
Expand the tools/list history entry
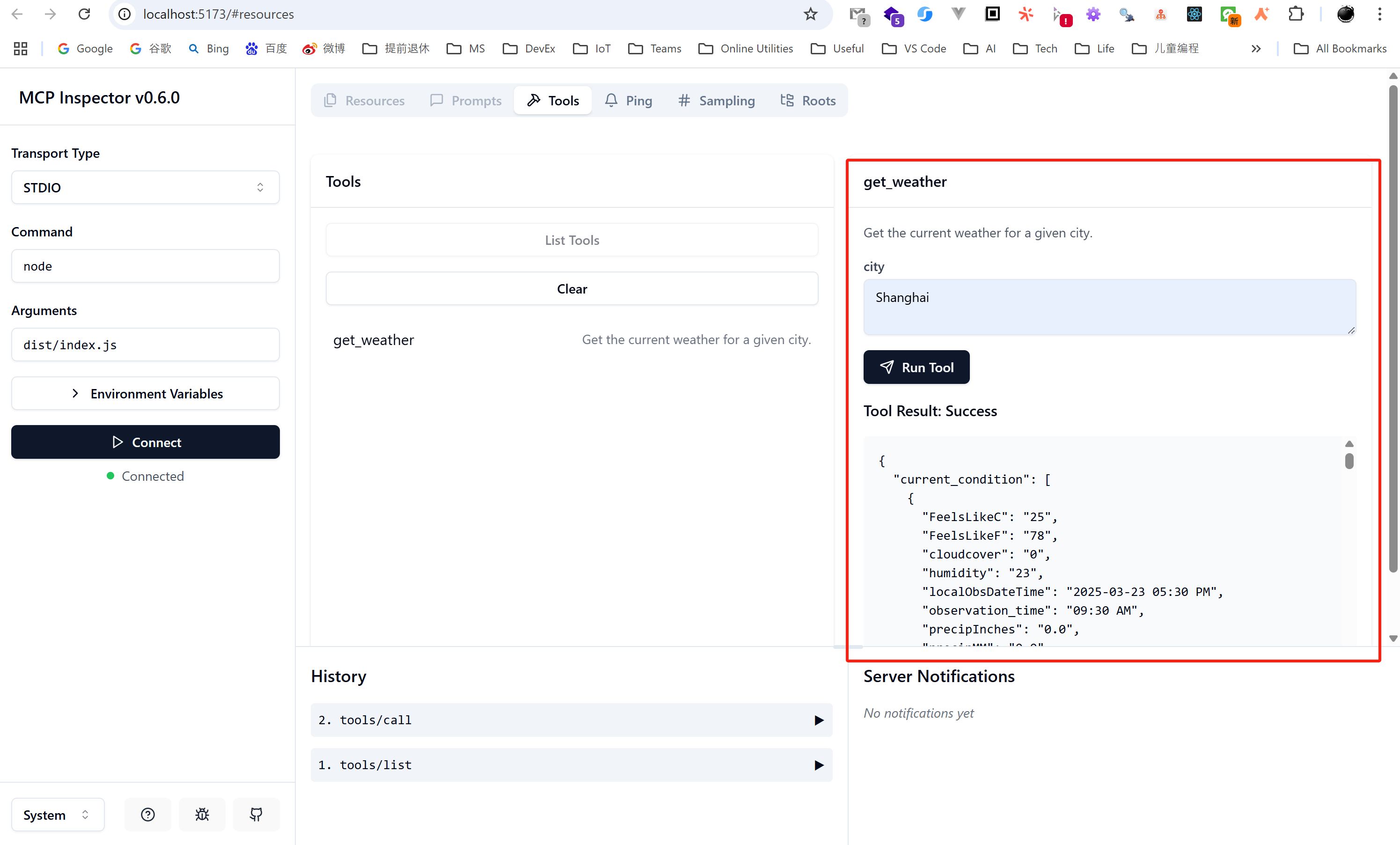[x=571, y=765]
